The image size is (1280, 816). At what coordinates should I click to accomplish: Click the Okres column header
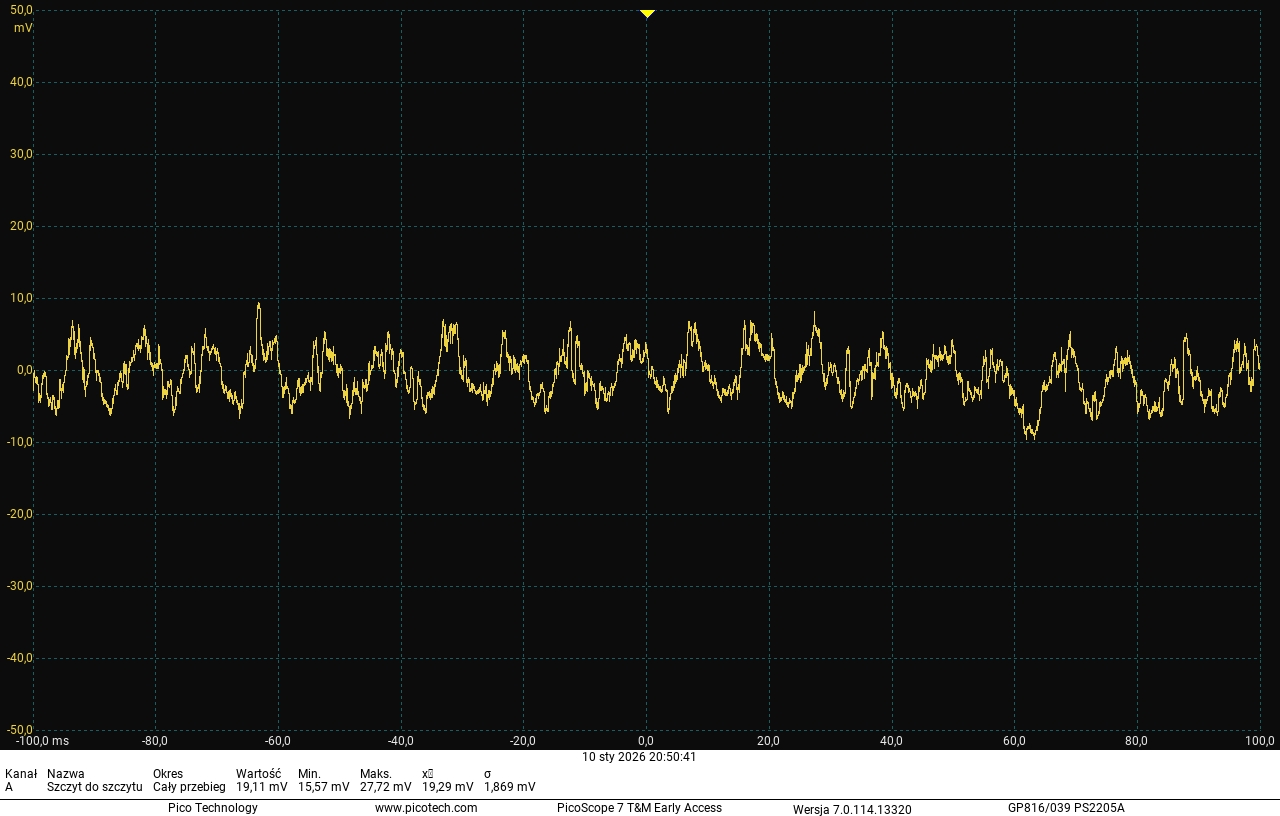coord(168,774)
